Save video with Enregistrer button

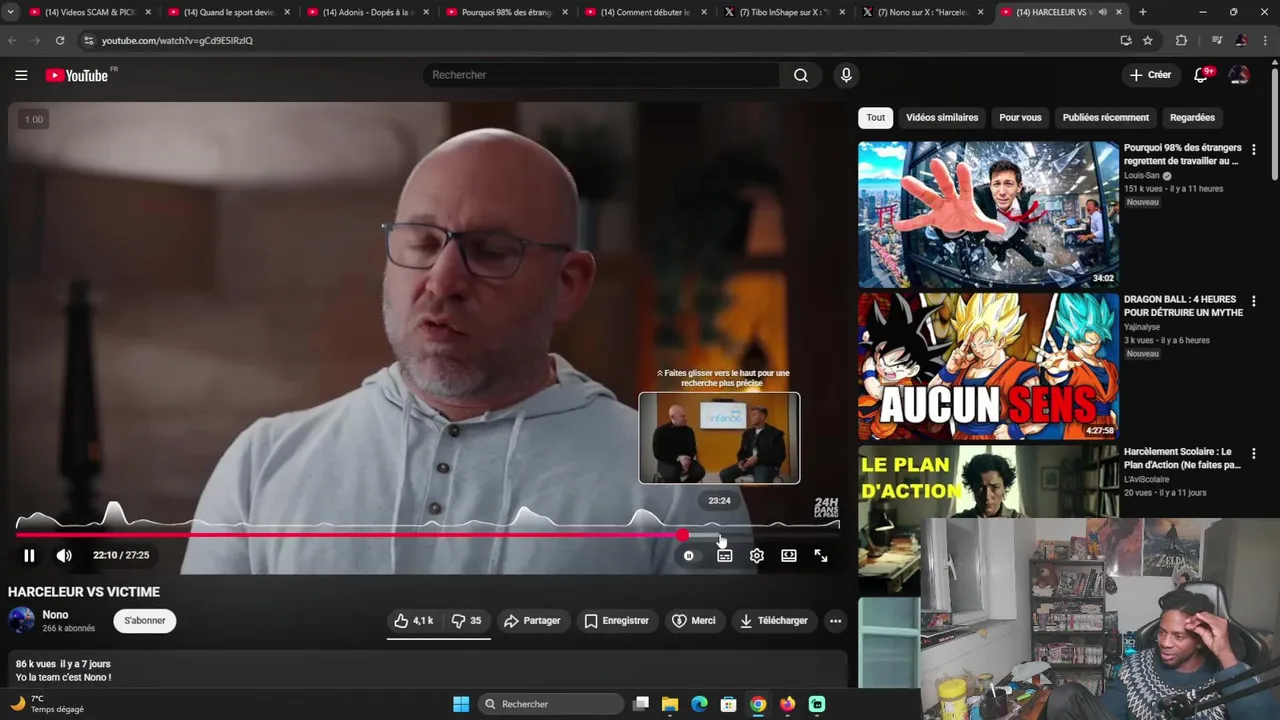click(x=616, y=621)
